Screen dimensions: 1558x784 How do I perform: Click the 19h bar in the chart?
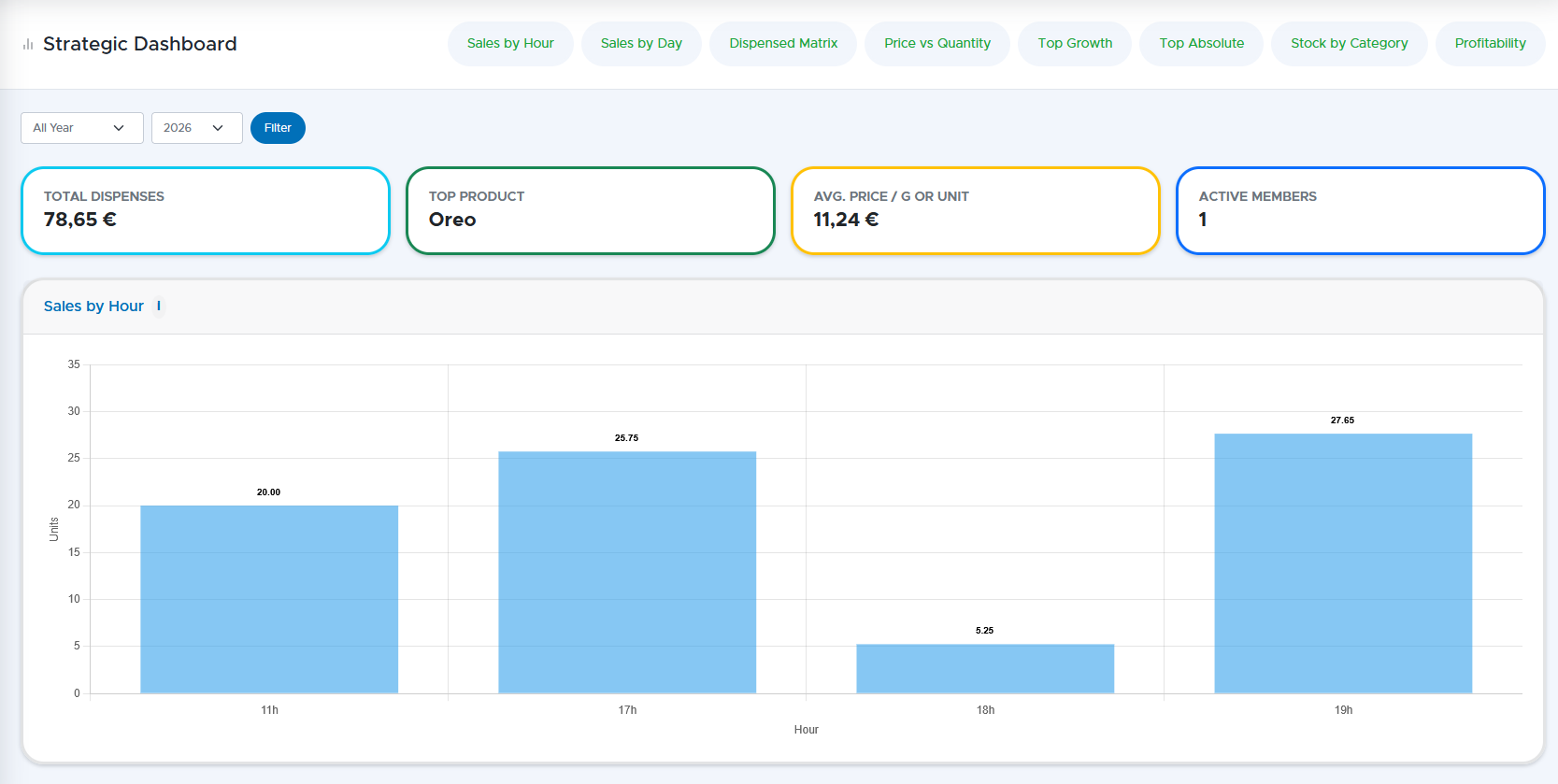click(1343, 563)
